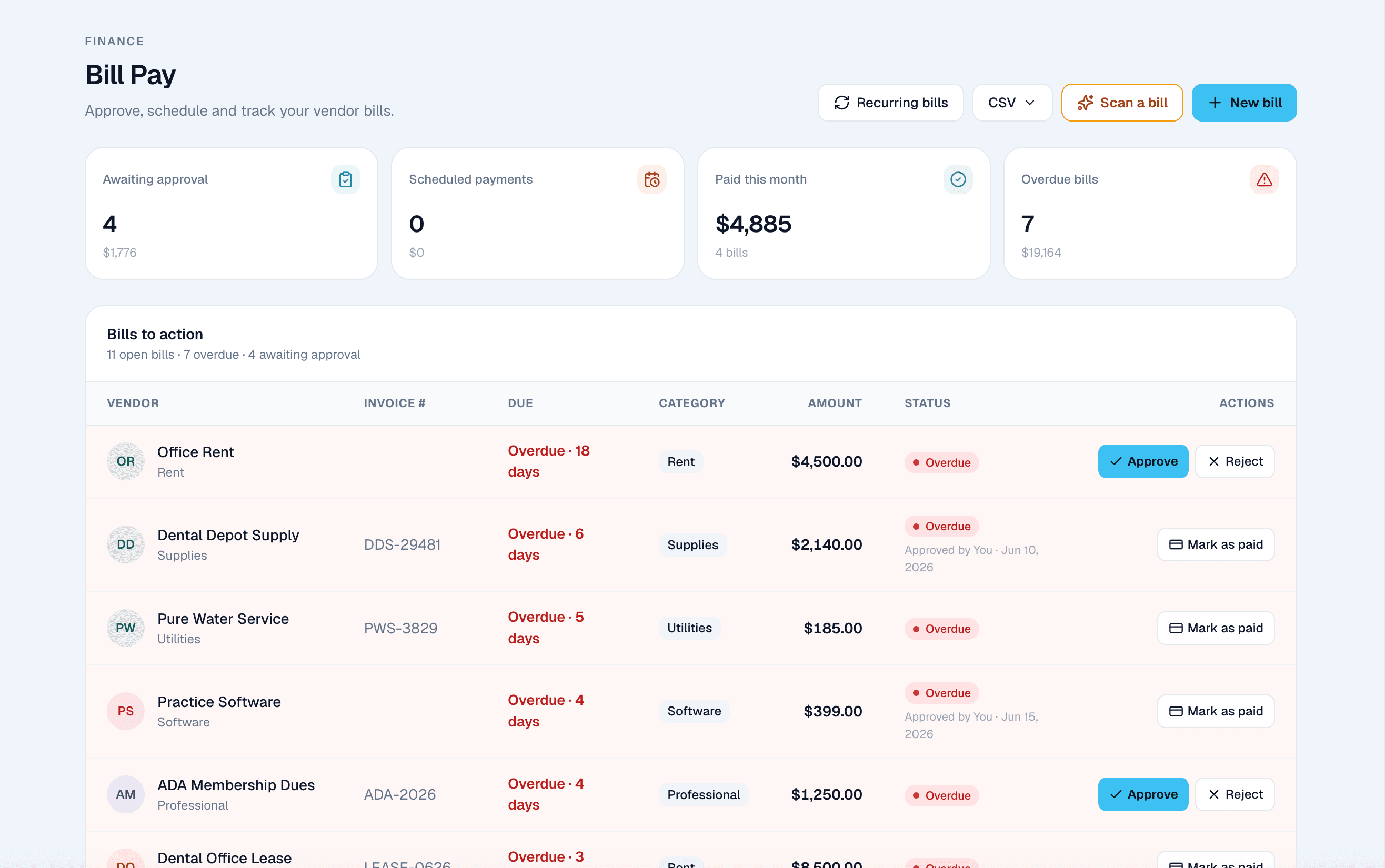This screenshot has height=868, width=1385.
Task: Click the PS avatar for Practice Software
Action: (x=126, y=711)
